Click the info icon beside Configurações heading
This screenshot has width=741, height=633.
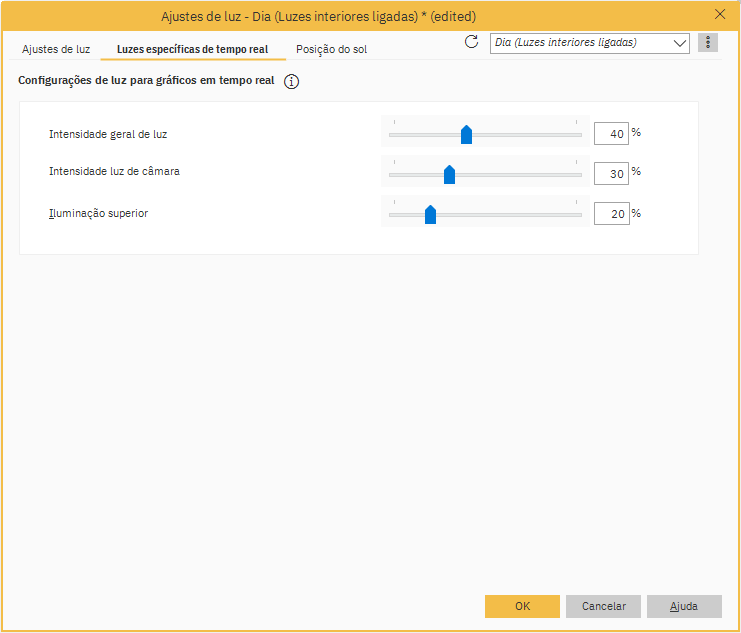pyautogui.click(x=292, y=82)
